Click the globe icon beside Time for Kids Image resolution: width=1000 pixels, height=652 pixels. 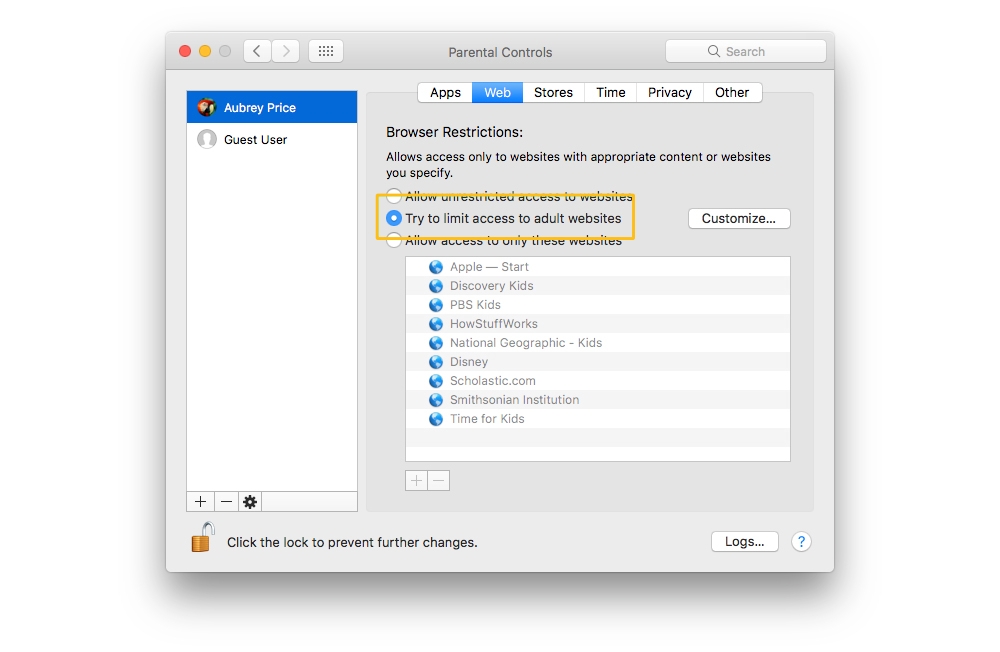click(x=436, y=419)
